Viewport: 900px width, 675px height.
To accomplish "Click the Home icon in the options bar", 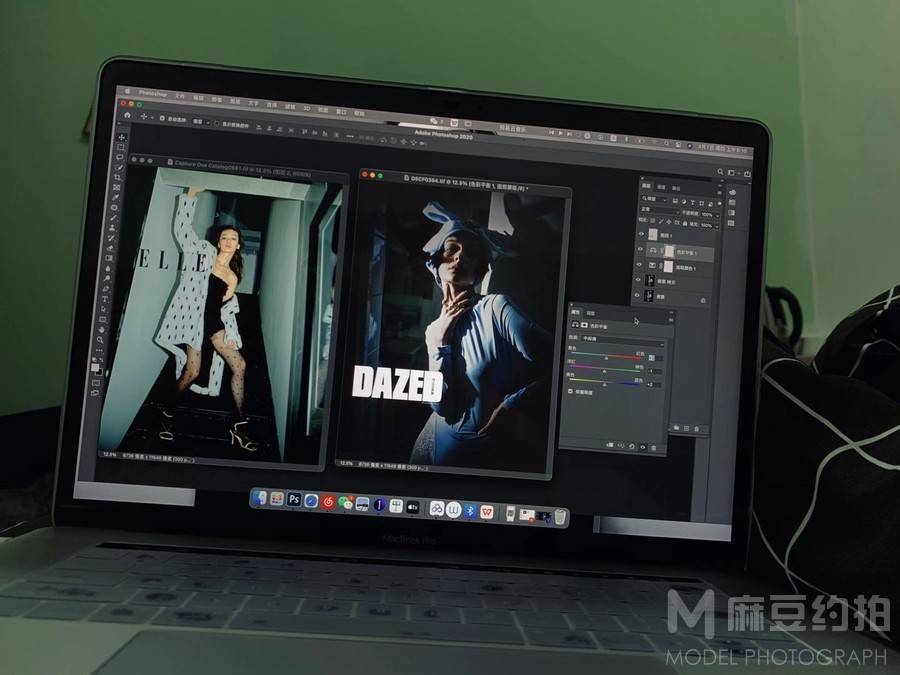I will [127, 115].
